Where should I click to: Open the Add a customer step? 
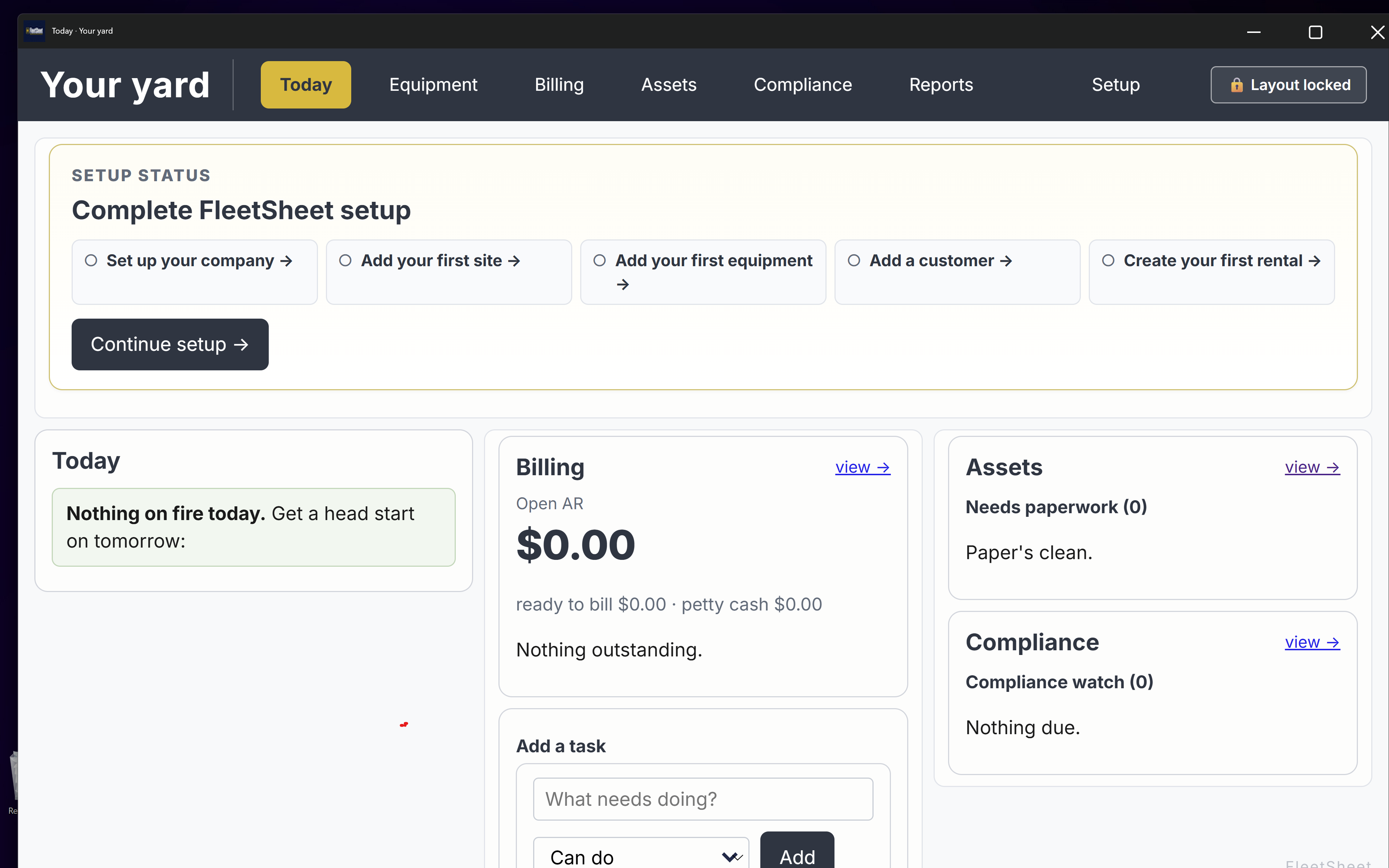click(x=957, y=272)
